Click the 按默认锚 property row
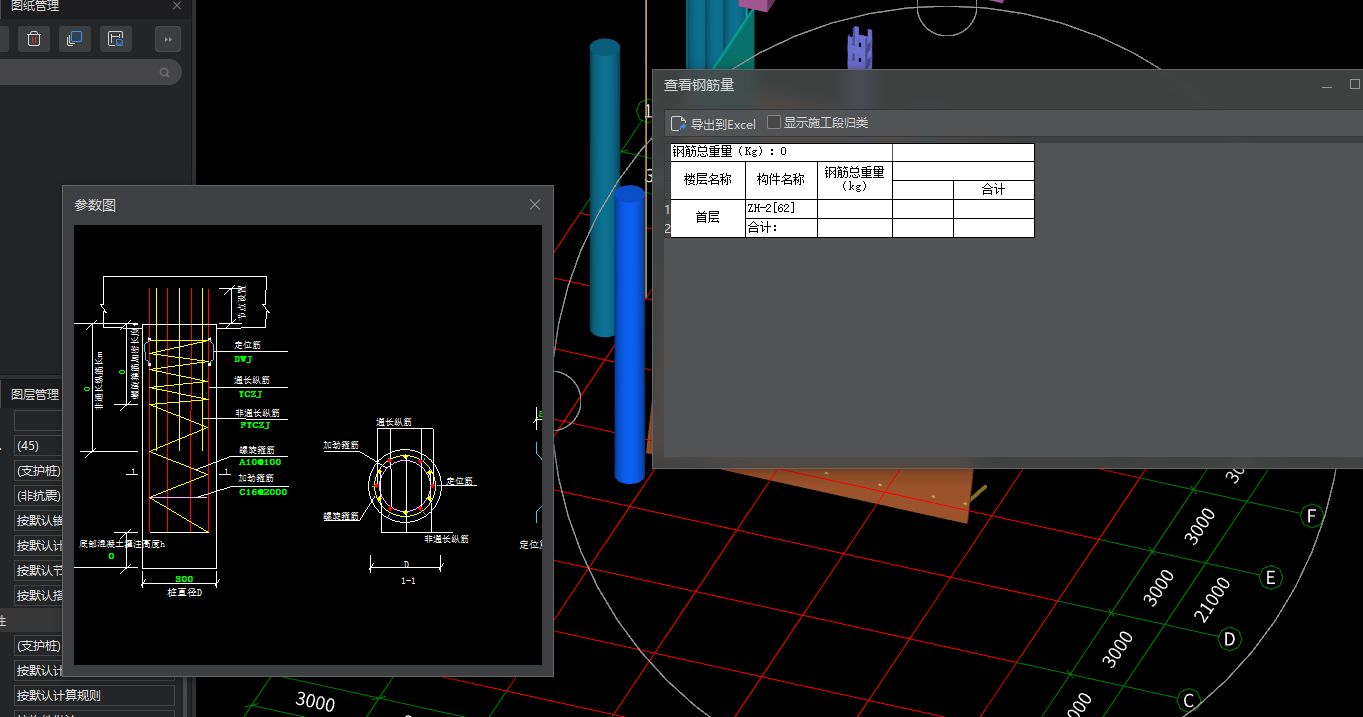 pyautogui.click(x=40, y=520)
